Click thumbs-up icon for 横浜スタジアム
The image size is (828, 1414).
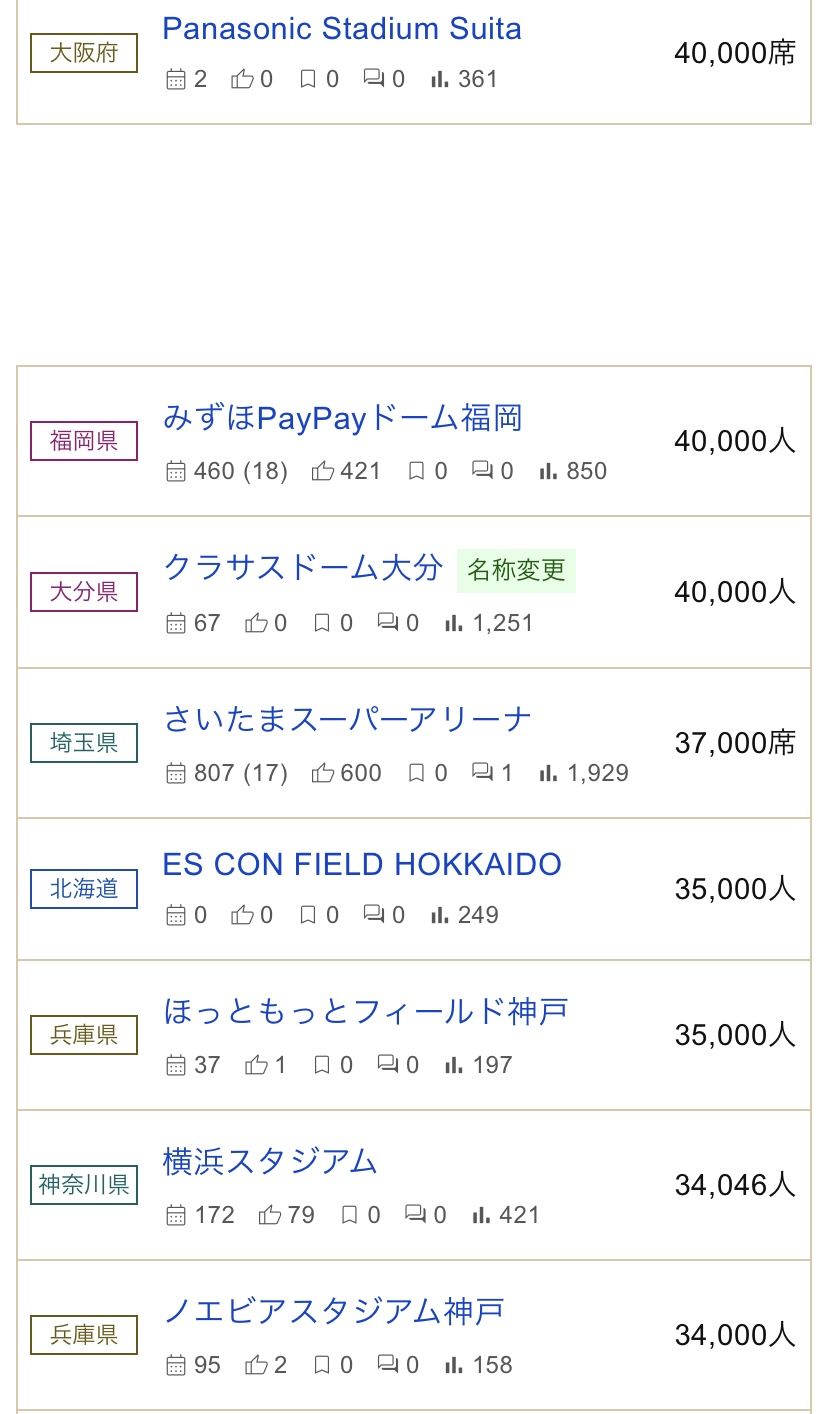point(269,1215)
